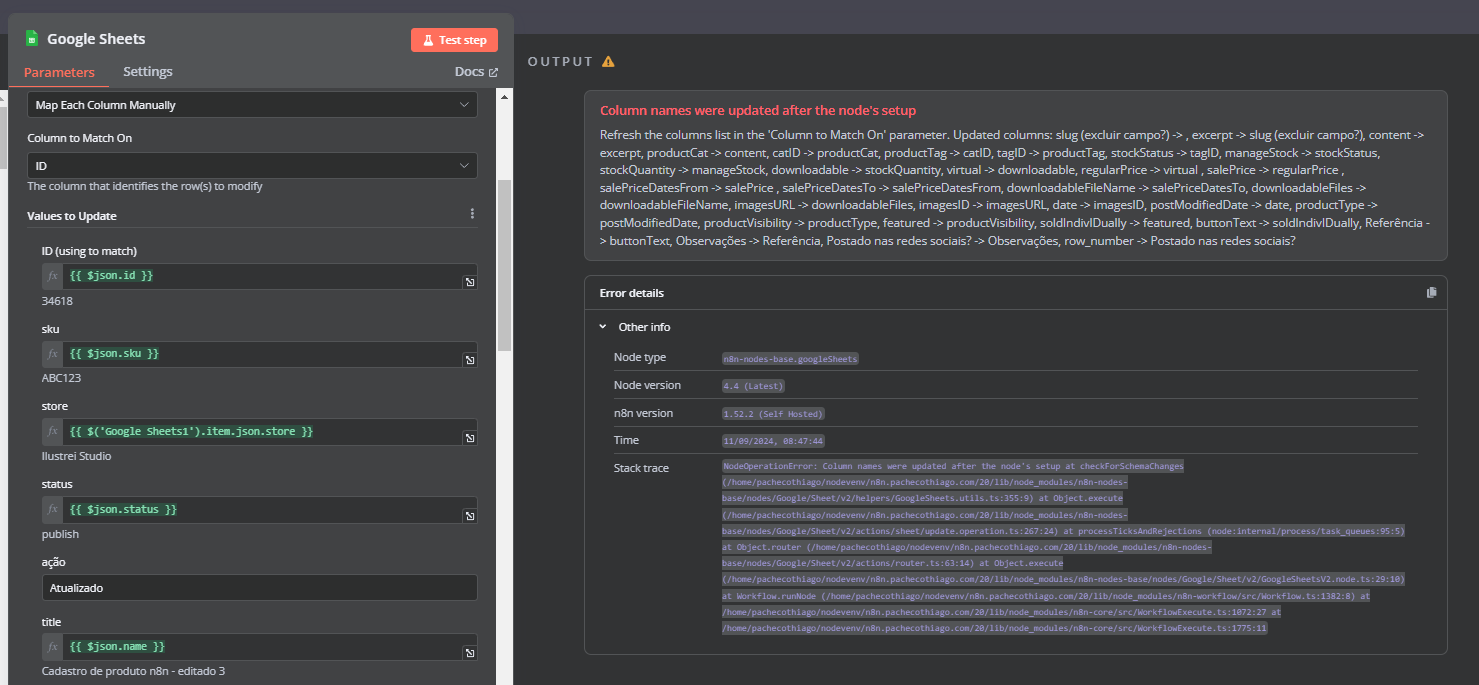Open expression editor for the ID field
Image resolution: width=1479 pixels, height=685 pixels.
click(x=469, y=283)
